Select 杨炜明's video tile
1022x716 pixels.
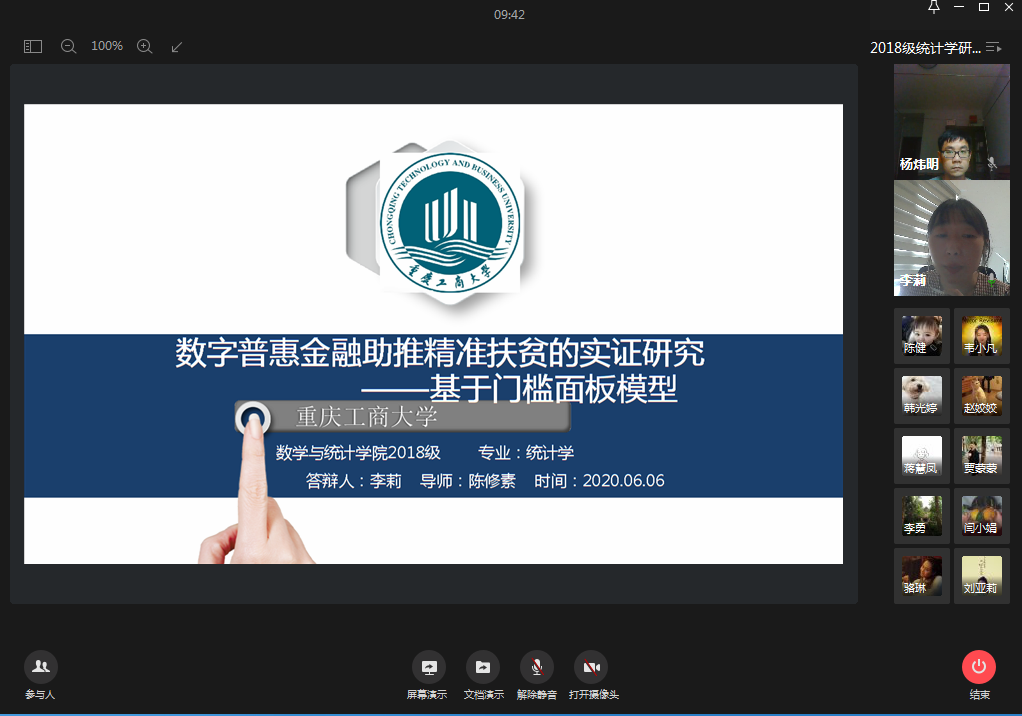(951, 122)
